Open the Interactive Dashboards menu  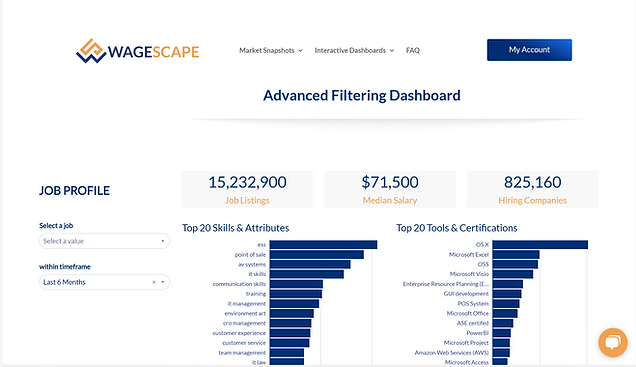tap(354, 50)
